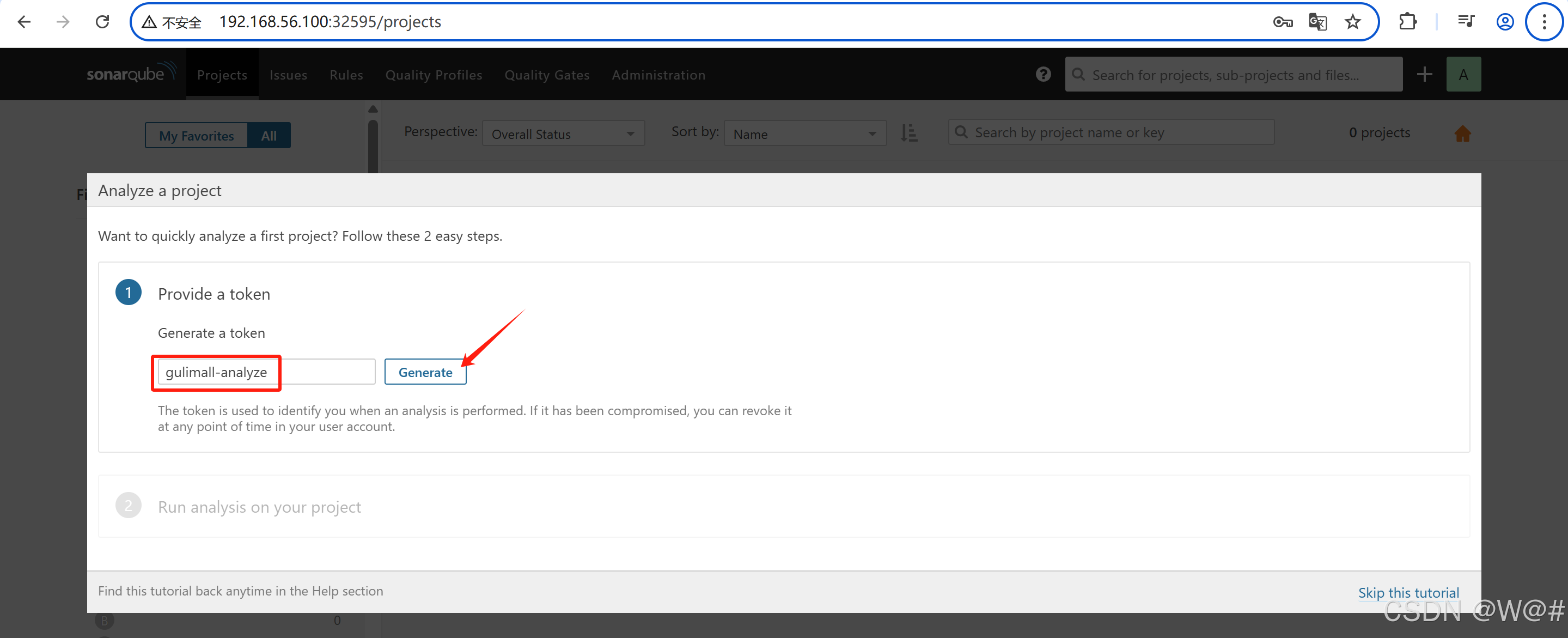The height and width of the screenshot is (638, 1568).
Task: Click the Generate token button
Action: (x=425, y=372)
